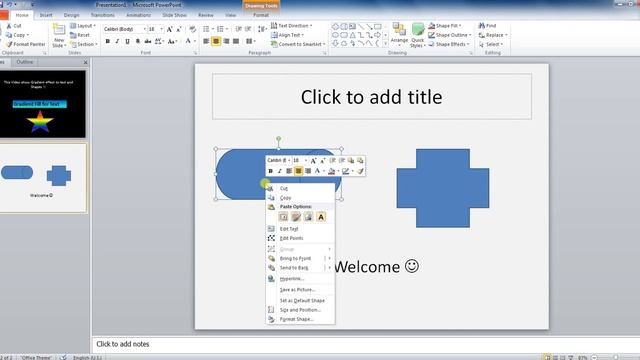
Task: Justify text in ribbon
Action: click(x=236, y=41)
